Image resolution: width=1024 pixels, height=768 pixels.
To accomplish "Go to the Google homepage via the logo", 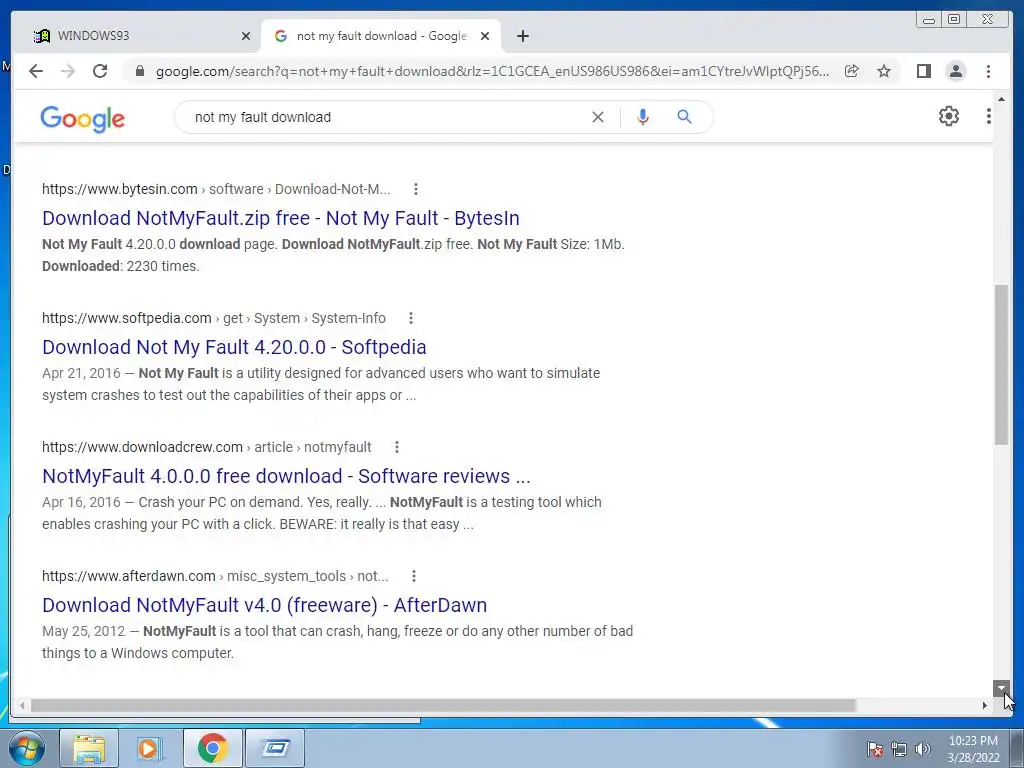I will [x=82, y=119].
